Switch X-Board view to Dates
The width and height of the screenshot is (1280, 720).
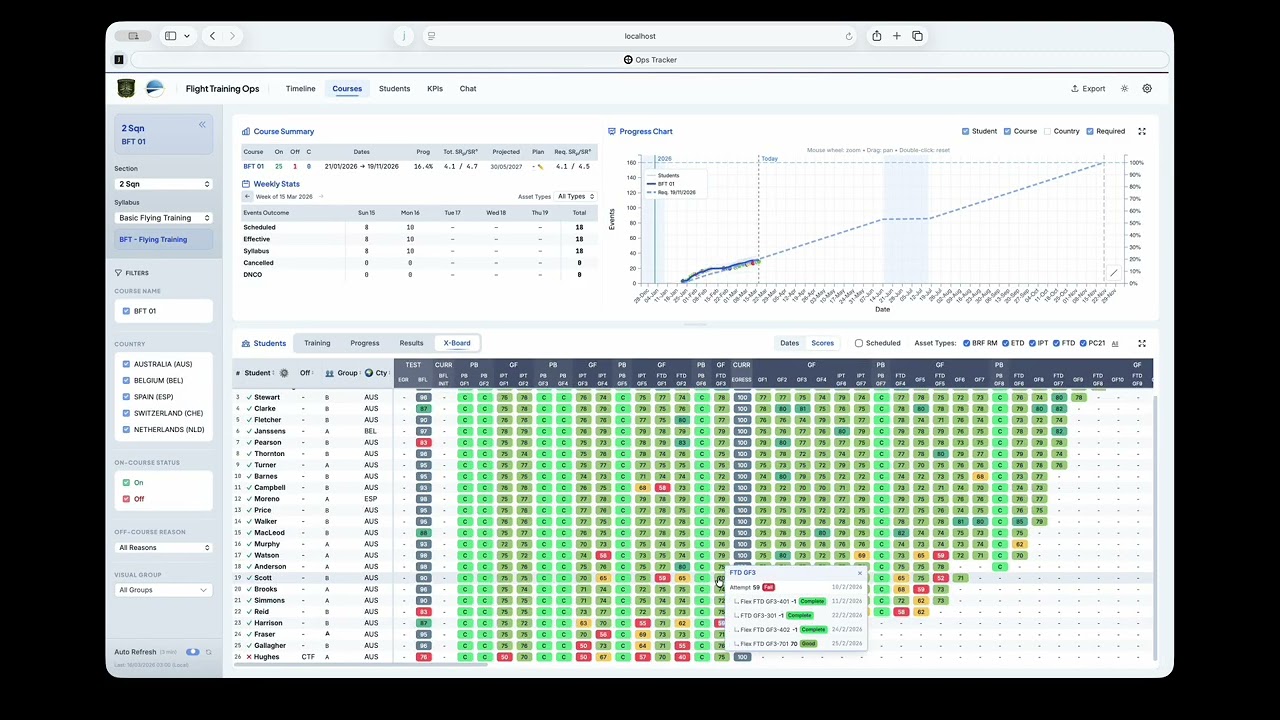[x=790, y=343]
